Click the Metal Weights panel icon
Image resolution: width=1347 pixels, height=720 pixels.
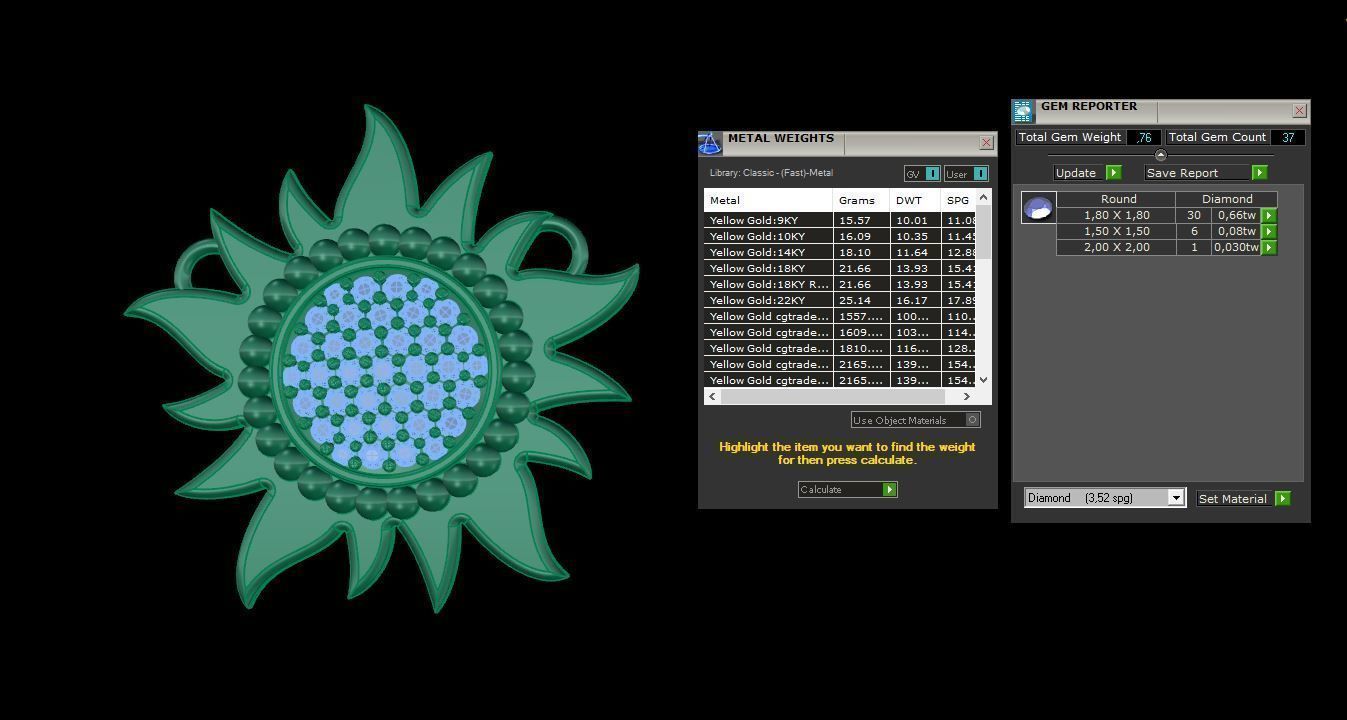(x=709, y=144)
